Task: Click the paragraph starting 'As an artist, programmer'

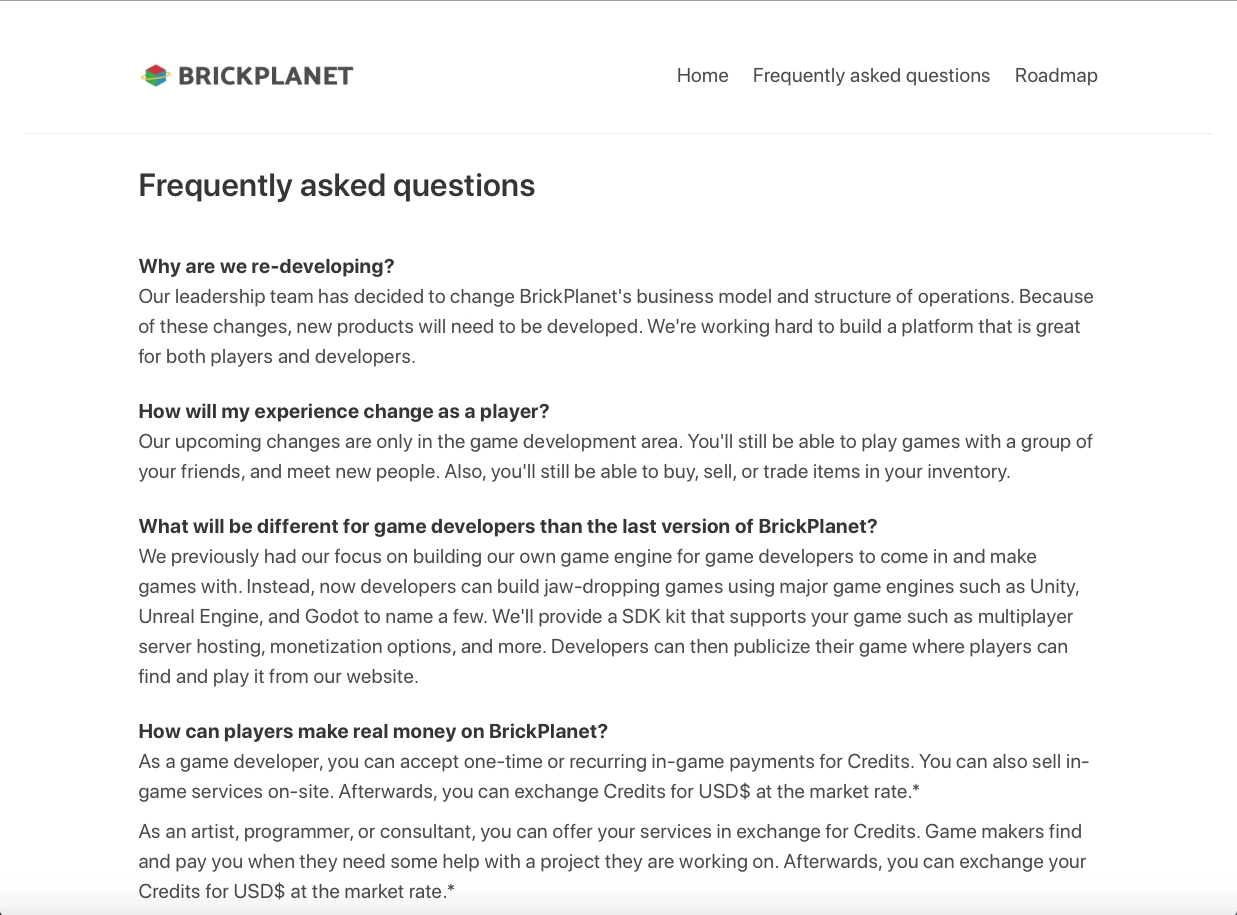Action: (x=610, y=861)
